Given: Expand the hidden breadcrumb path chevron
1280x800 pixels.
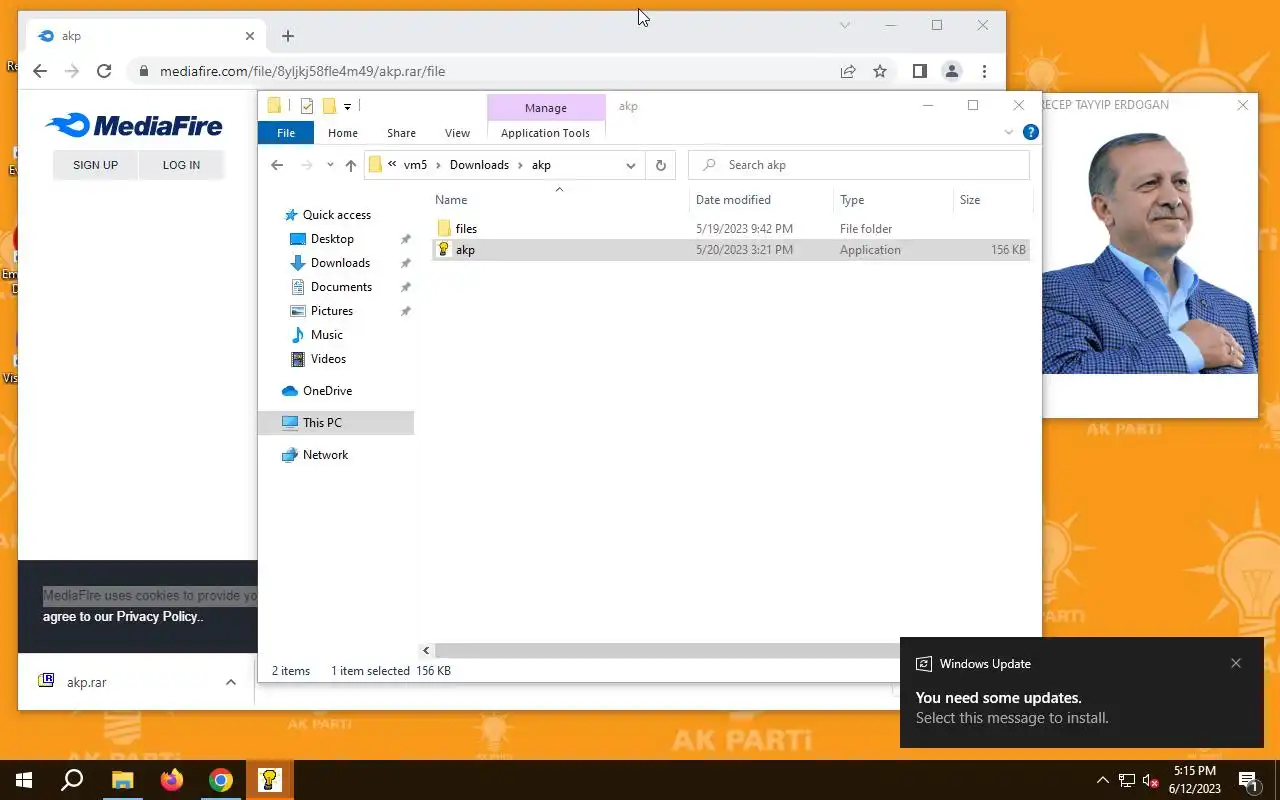Looking at the screenshot, I should (x=392, y=165).
